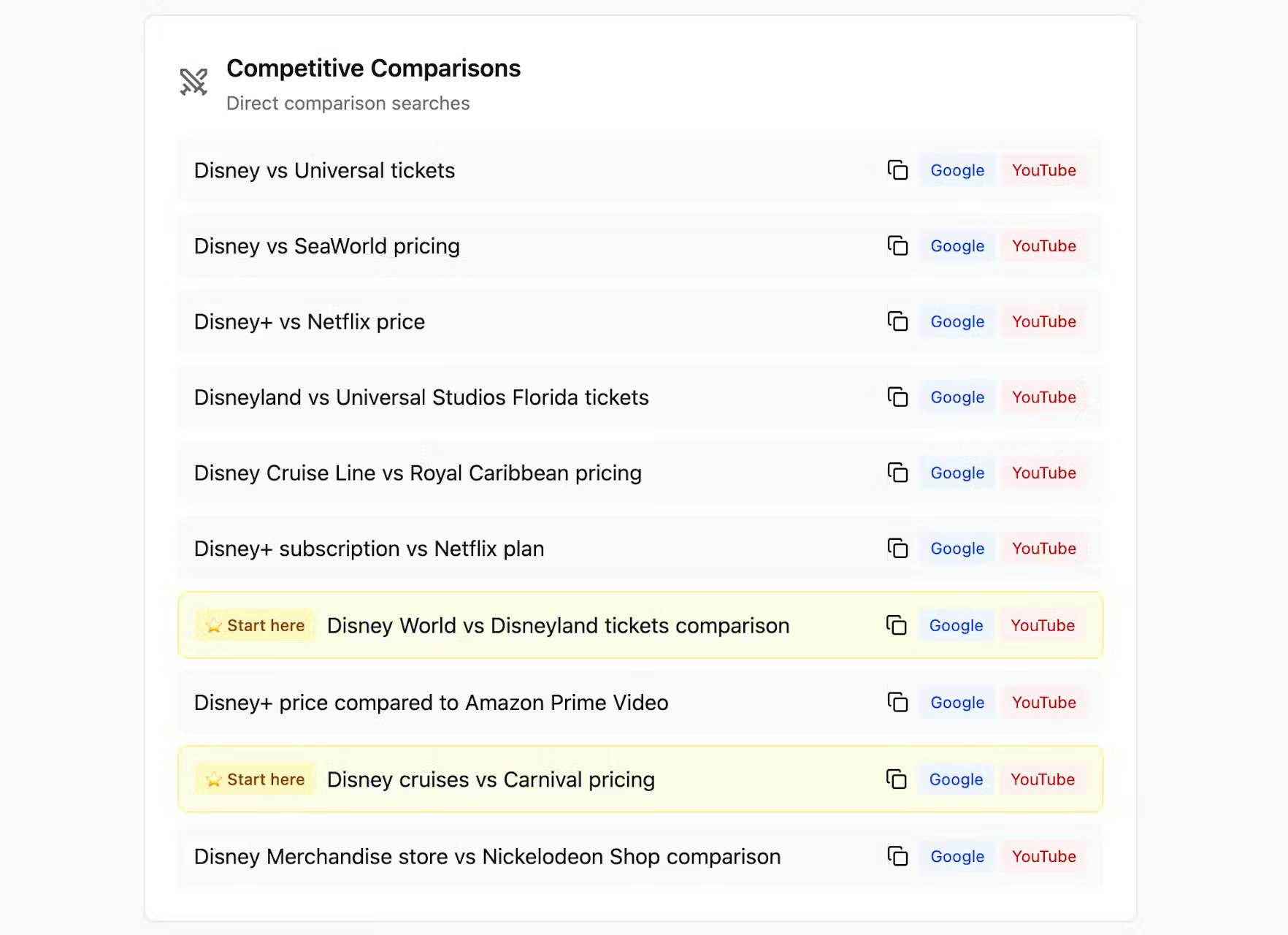
Task: Select the 'Disney+ price compared to Amazon Prime Video' row
Action: tap(511, 702)
